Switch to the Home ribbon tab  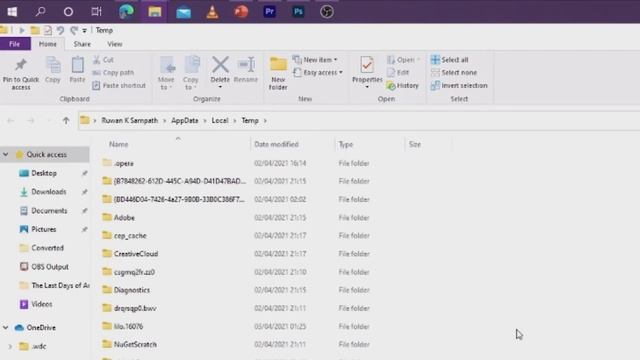click(48, 44)
